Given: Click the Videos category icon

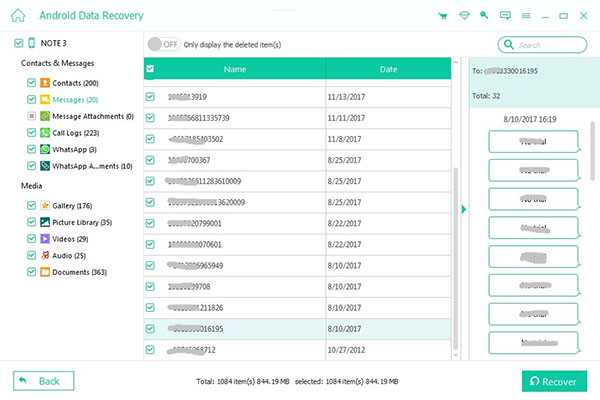Looking at the screenshot, I should 45,239.
